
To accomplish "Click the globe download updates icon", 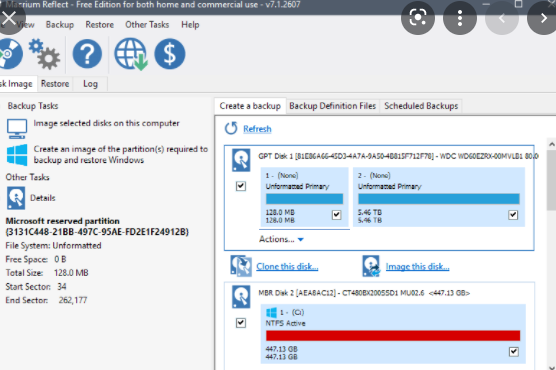I will (131, 54).
